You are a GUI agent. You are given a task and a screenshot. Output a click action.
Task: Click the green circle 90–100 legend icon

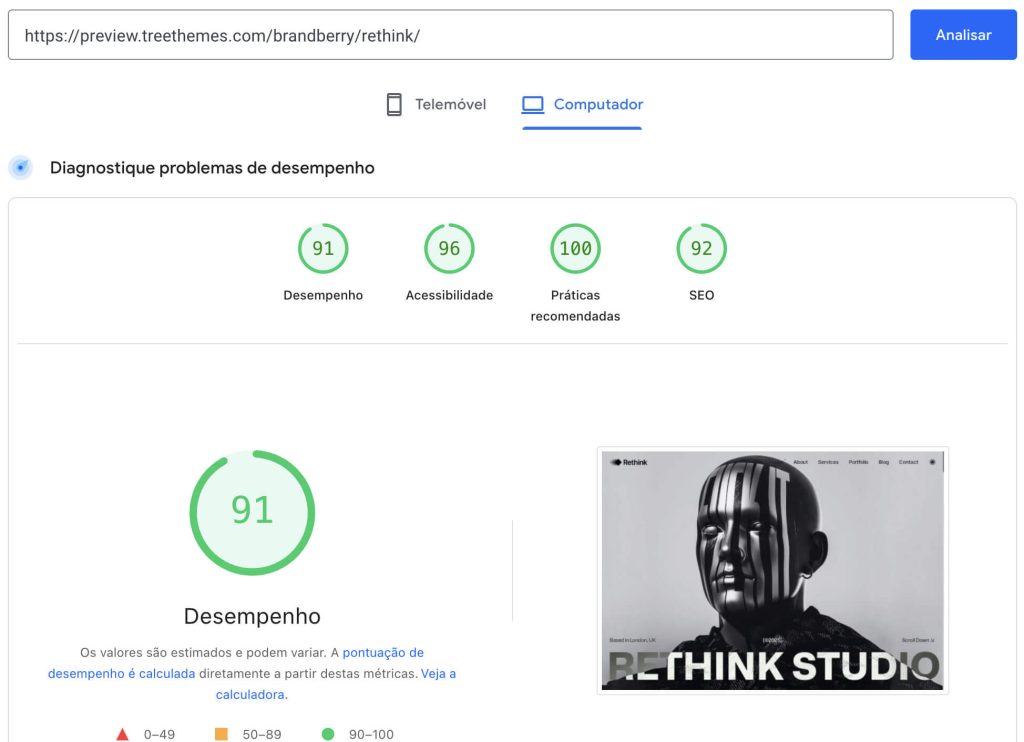(328, 734)
